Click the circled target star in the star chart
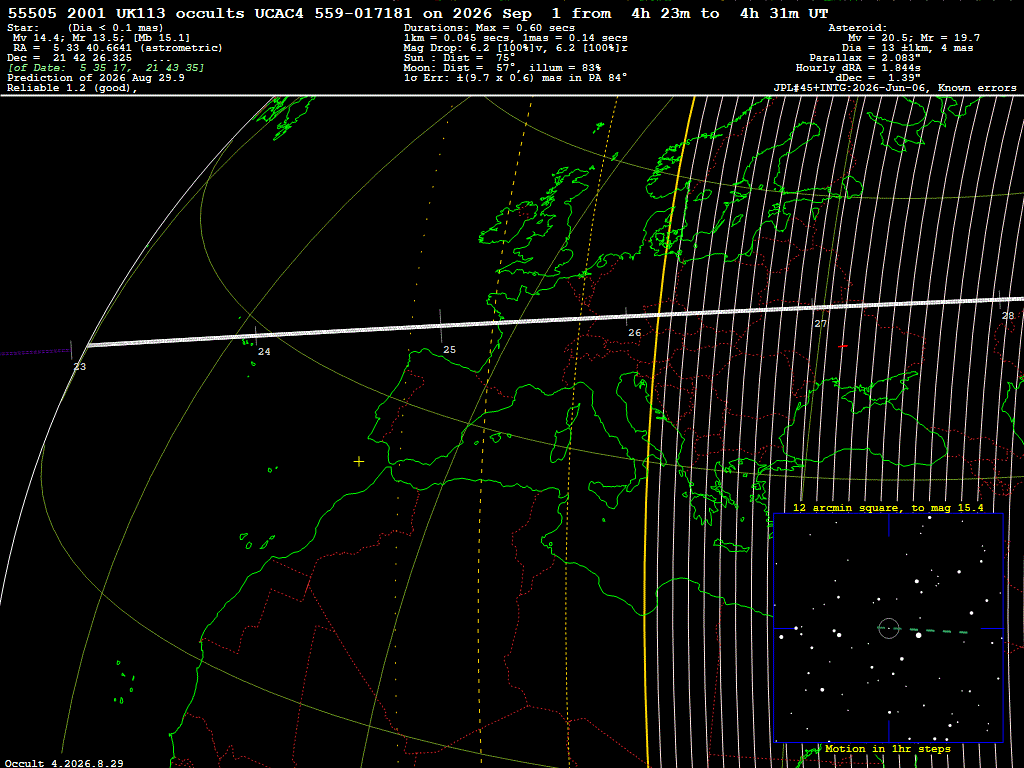Image resolution: width=1024 pixels, height=768 pixels. (x=888, y=628)
